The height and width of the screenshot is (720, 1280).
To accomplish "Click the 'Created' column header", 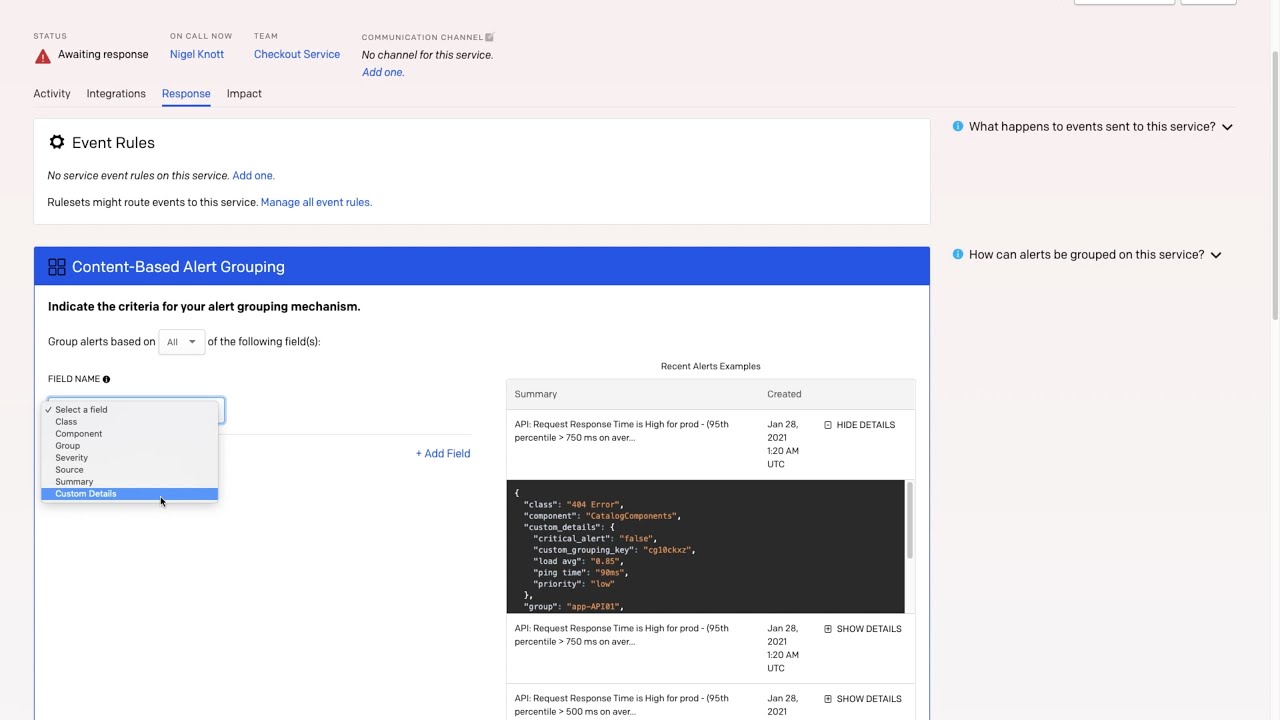I will pyautogui.click(x=784, y=394).
